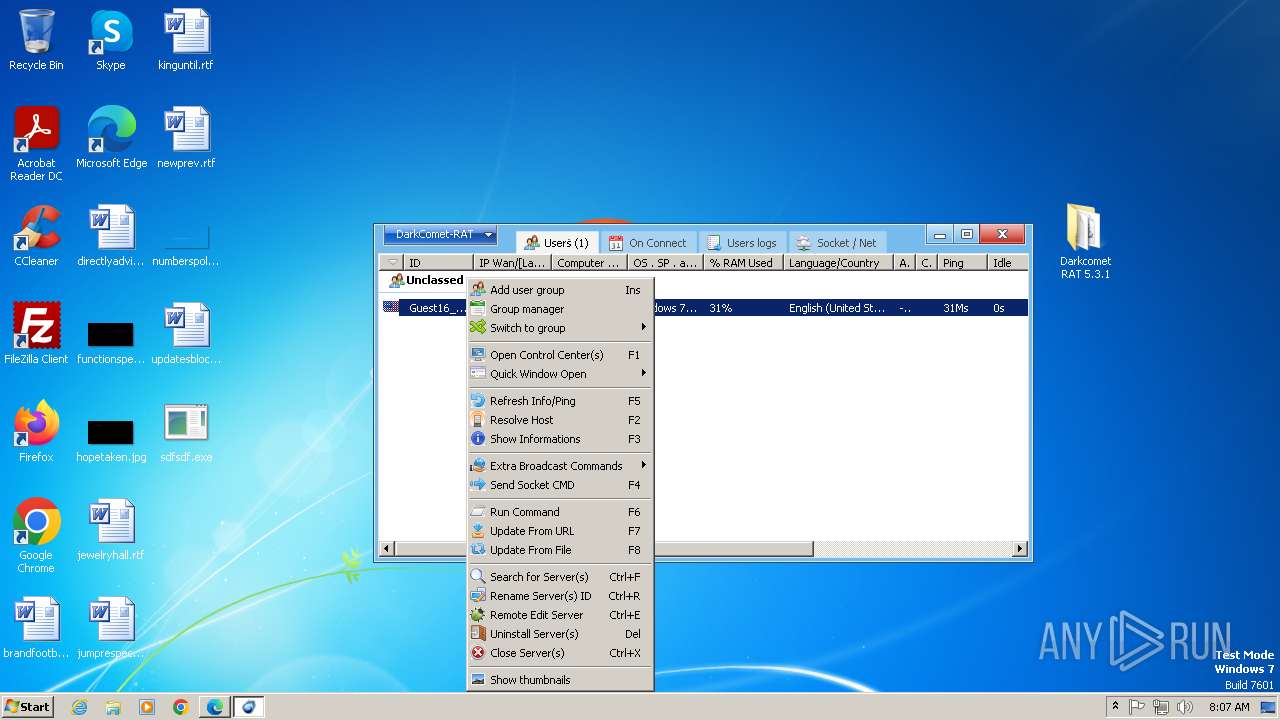Screen dimensions: 1280x720
Task: Open Chrome from the taskbar
Action: [180, 707]
